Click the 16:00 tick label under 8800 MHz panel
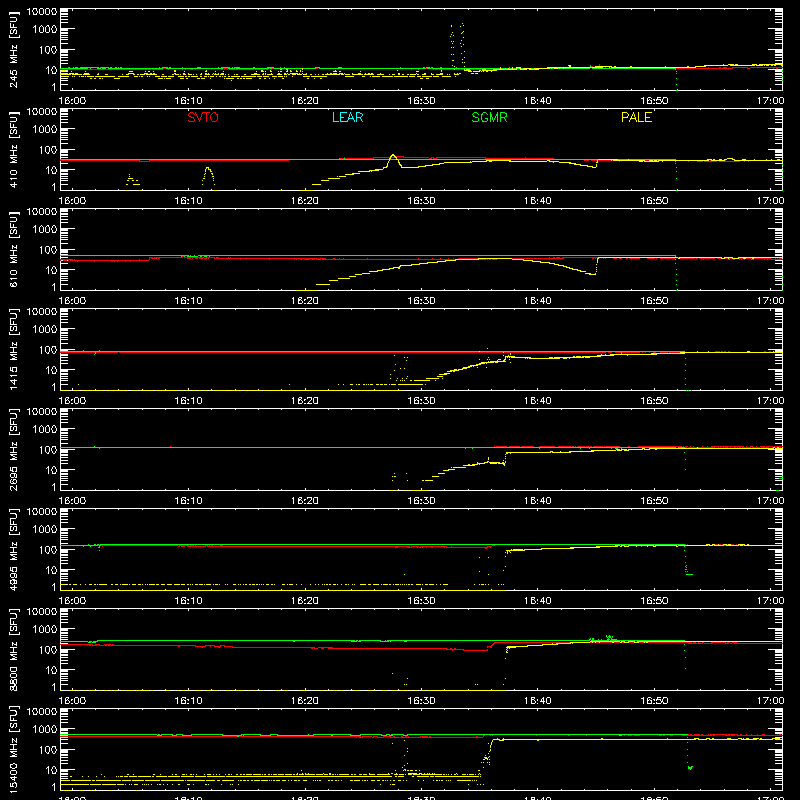The image size is (800, 800). coord(72,701)
